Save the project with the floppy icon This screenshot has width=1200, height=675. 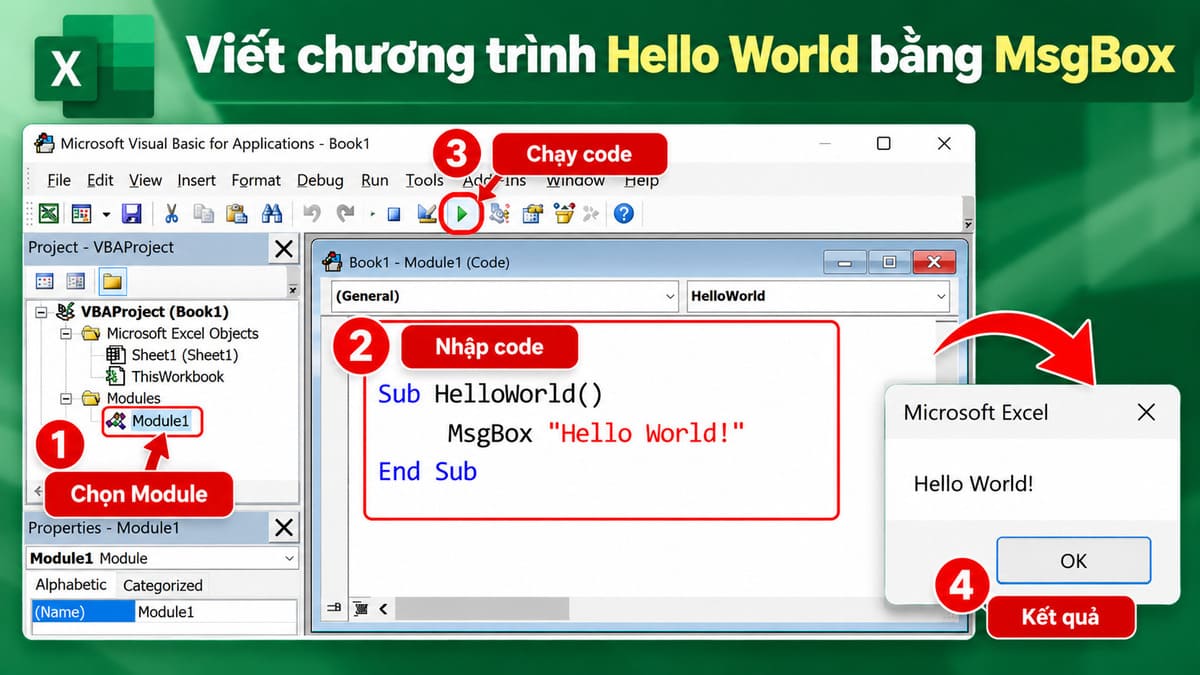point(131,213)
